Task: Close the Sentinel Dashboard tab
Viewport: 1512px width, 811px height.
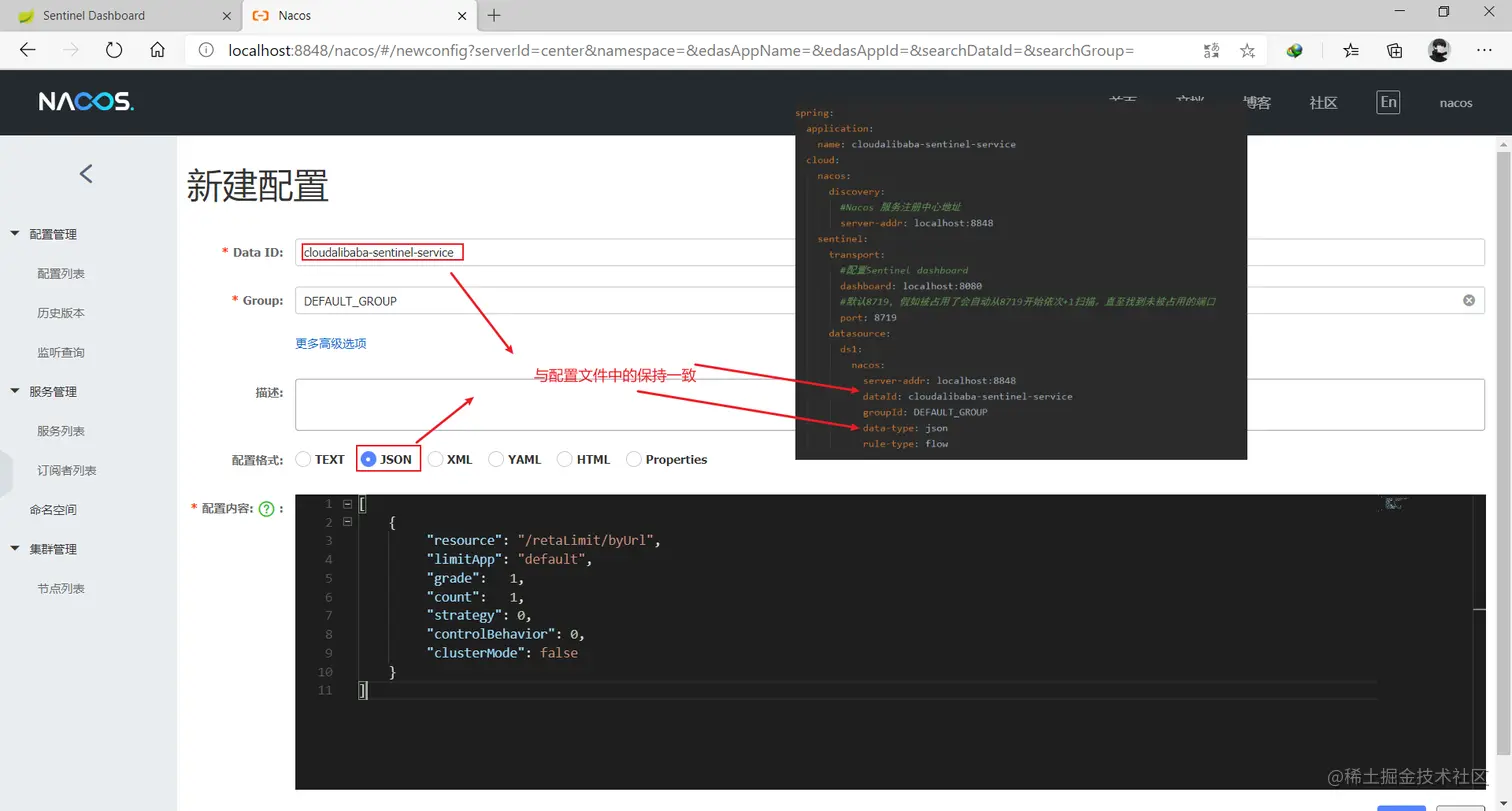Action: (226, 15)
